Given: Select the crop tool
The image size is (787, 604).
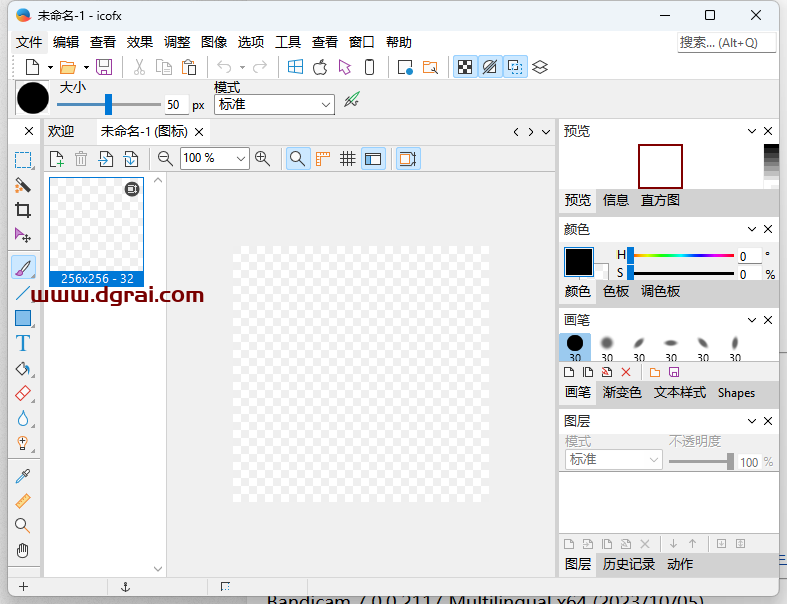Looking at the screenshot, I should tap(23, 210).
